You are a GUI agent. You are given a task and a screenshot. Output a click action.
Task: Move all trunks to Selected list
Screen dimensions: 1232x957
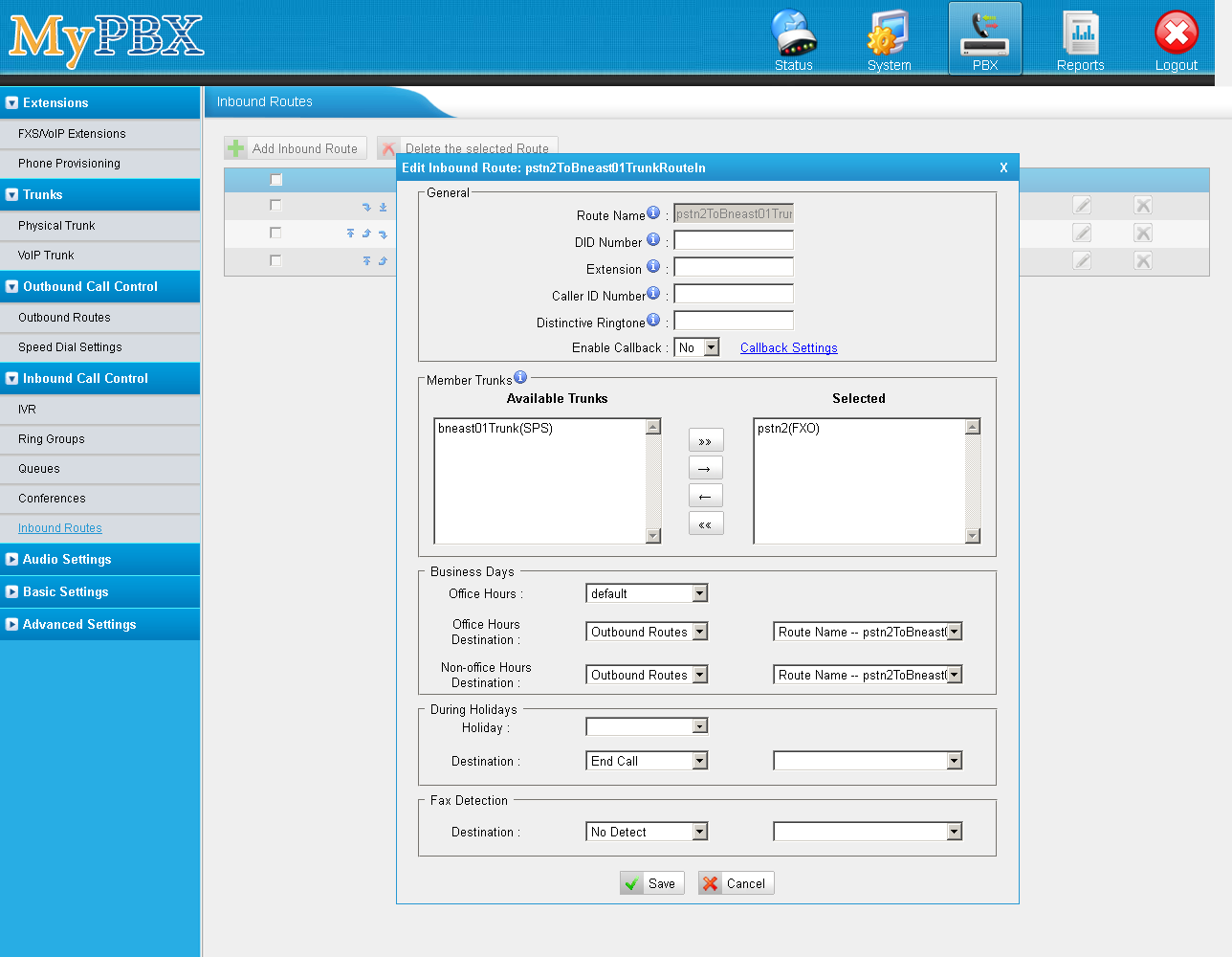coord(706,440)
